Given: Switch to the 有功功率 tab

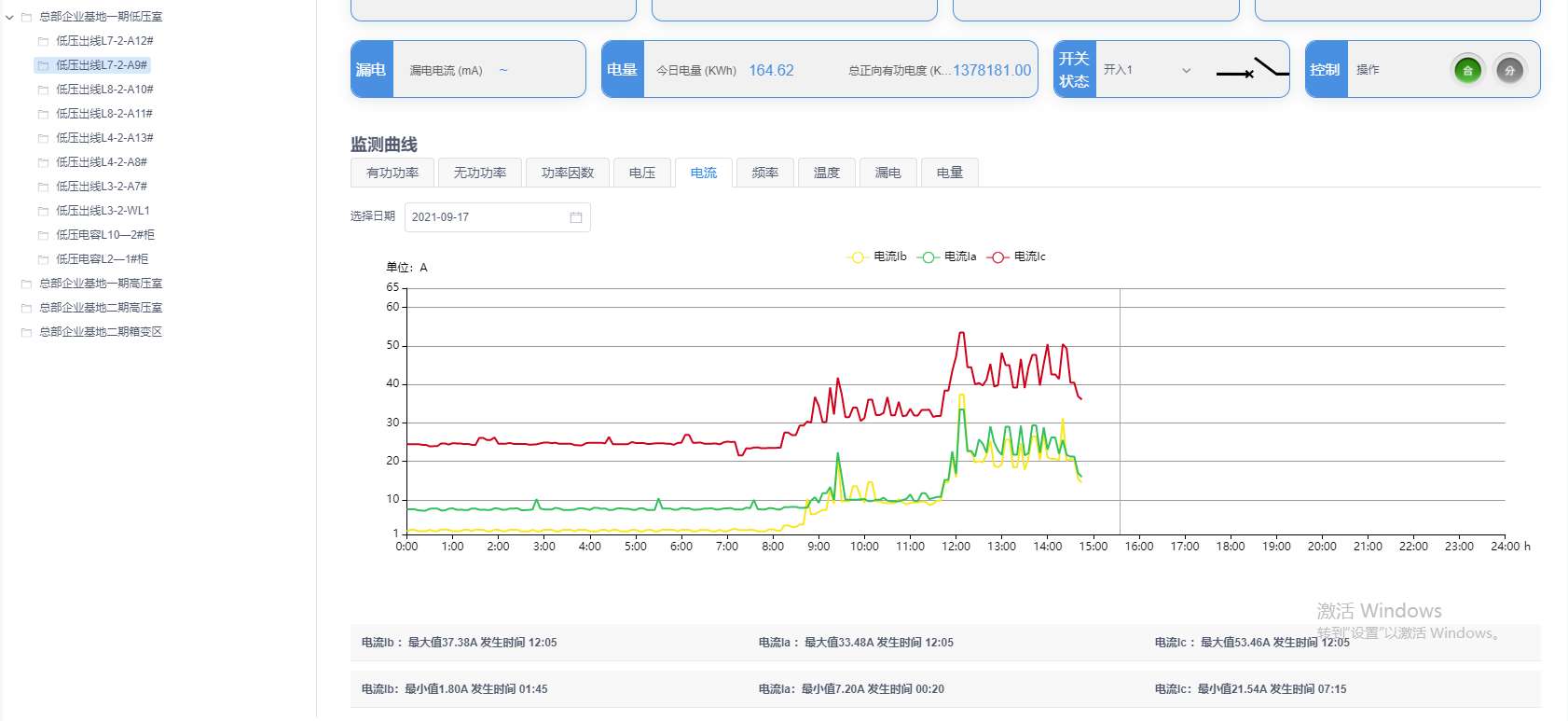Looking at the screenshot, I should pyautogui.click(x=392, y=173).
